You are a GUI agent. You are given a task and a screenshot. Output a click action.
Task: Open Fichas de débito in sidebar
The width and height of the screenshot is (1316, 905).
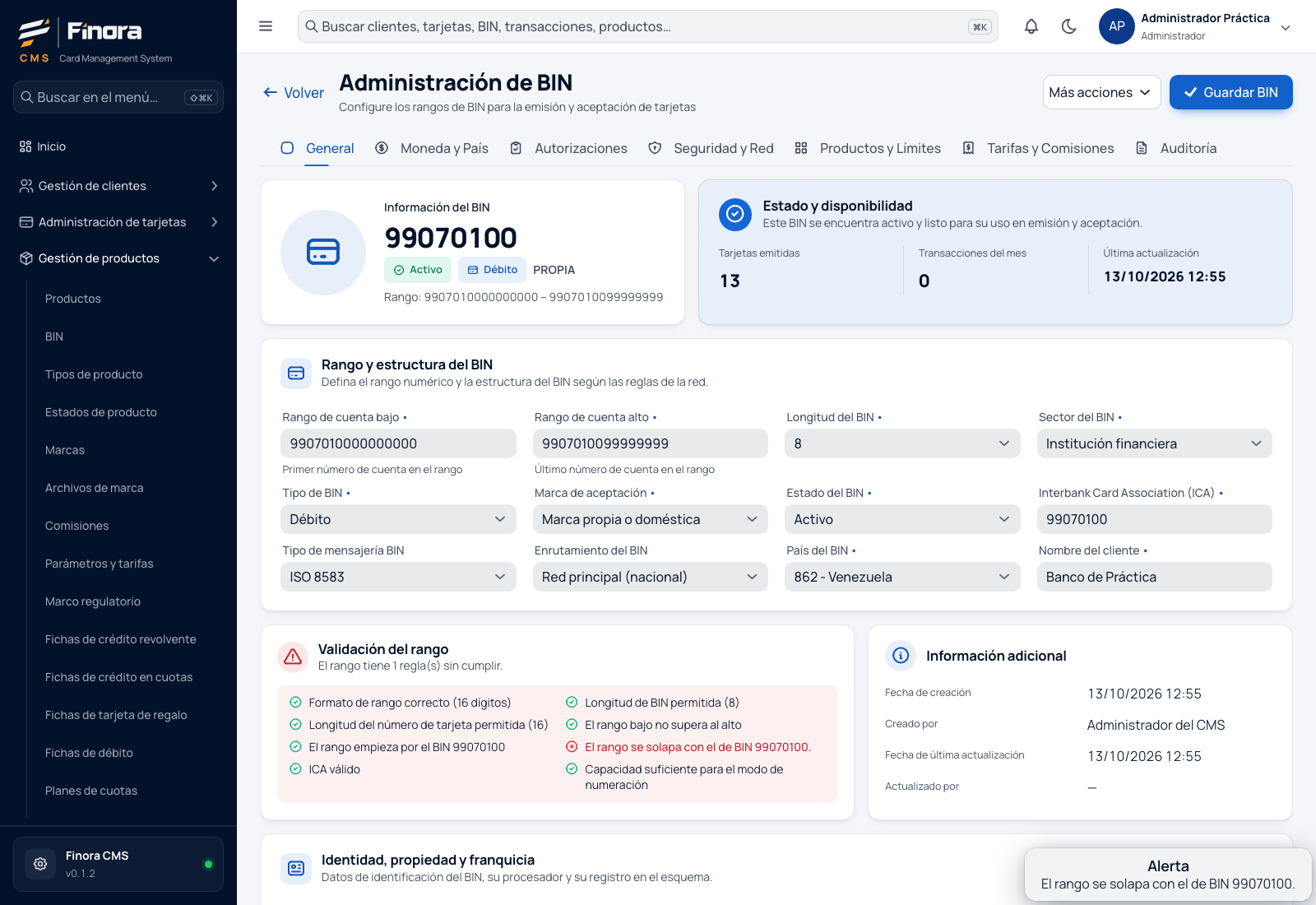coord(89,753)
